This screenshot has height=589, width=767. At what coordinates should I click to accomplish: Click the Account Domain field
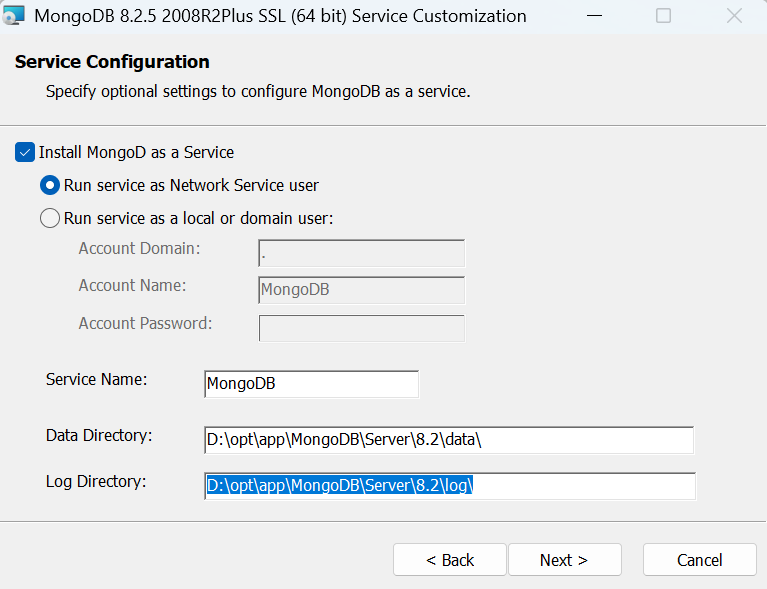[x=361, y=253]
